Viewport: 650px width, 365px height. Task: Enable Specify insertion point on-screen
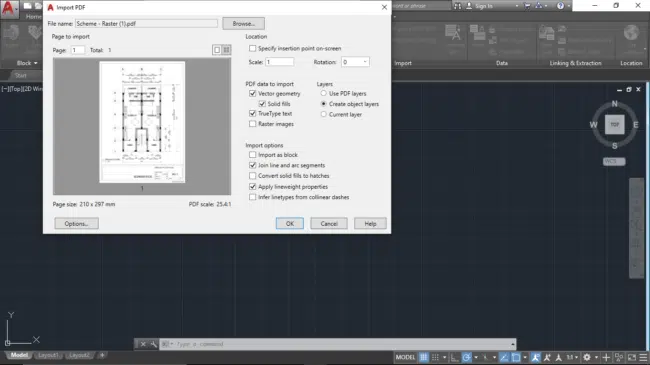[252, 49]
